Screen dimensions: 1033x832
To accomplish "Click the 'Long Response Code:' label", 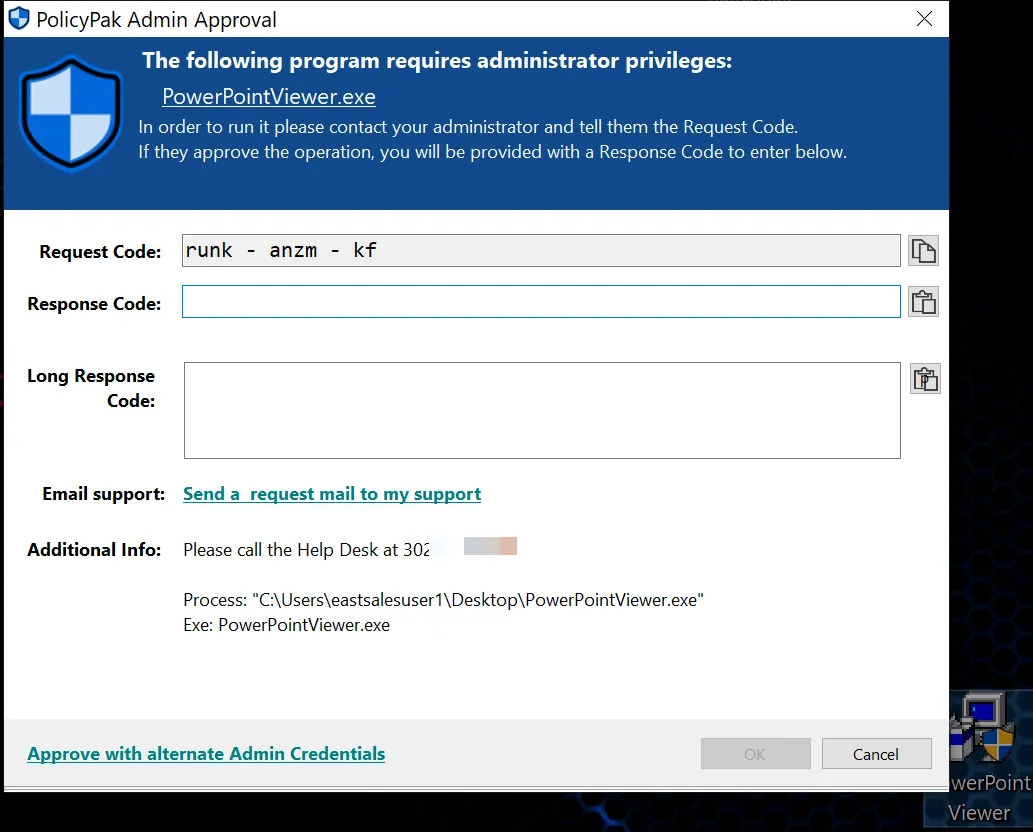I will coord(91,388).
